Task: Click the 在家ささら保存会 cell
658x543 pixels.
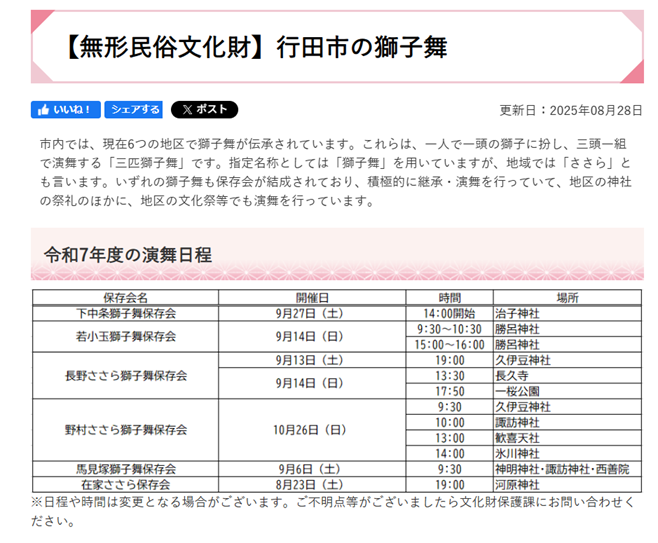Action: coord(125,484)
